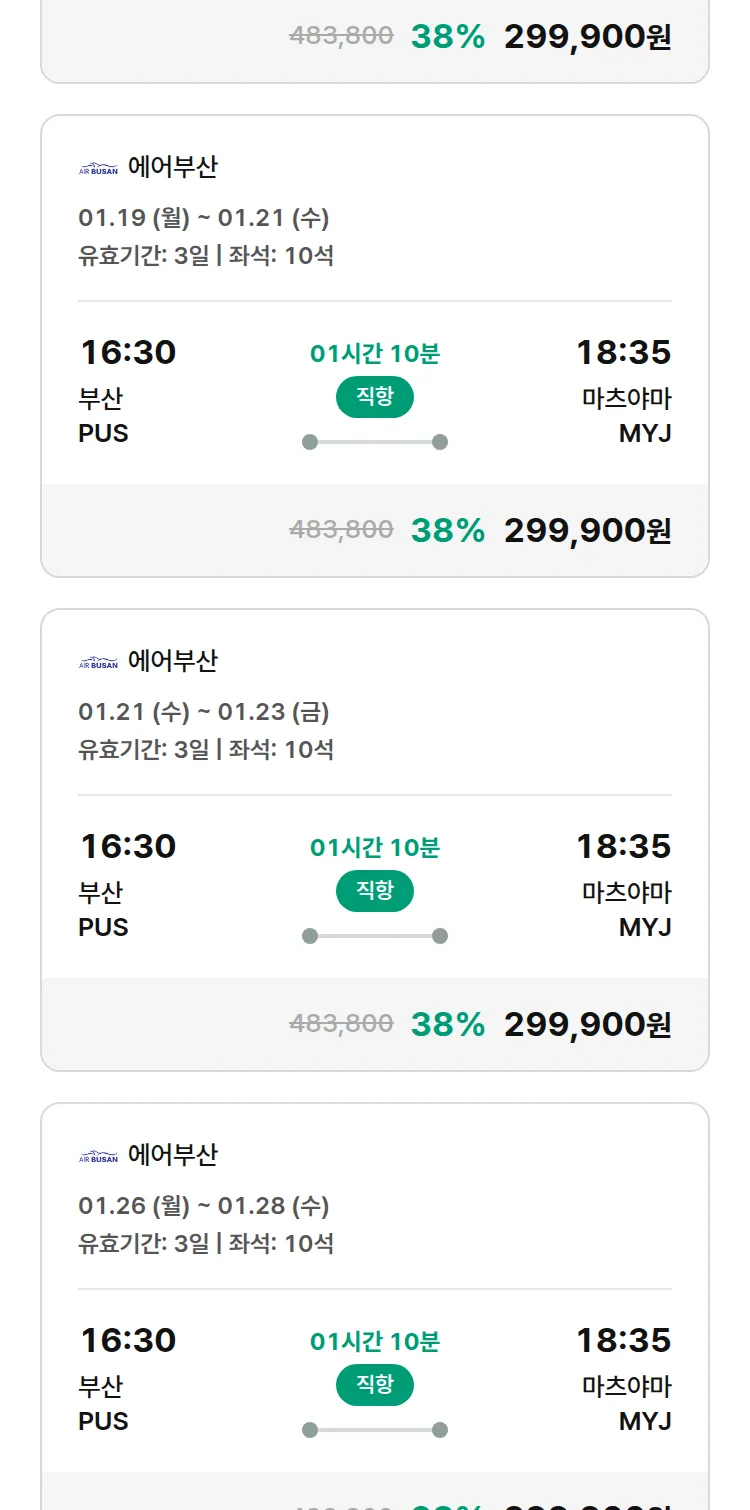This screenshot has height=1510, width=750.
Task: Tap the 직항 badge on the 01.19 flight
Action: 375,397
